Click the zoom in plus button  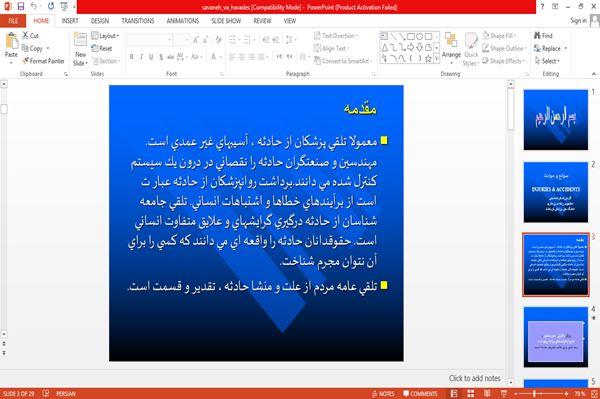(x=566, y=394)
